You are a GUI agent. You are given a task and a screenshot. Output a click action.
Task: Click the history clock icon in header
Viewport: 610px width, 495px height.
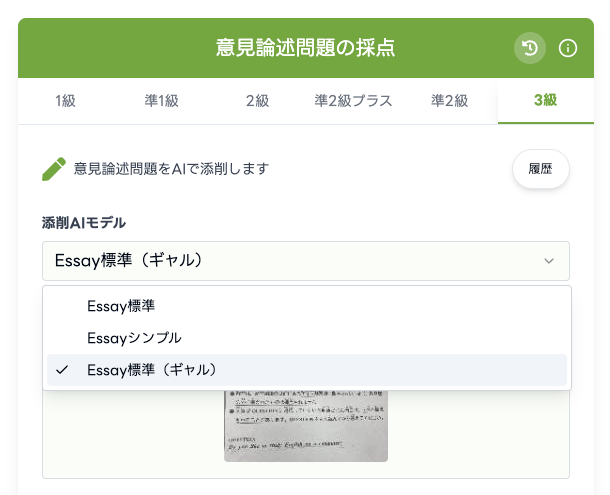(x=530, y=47)
